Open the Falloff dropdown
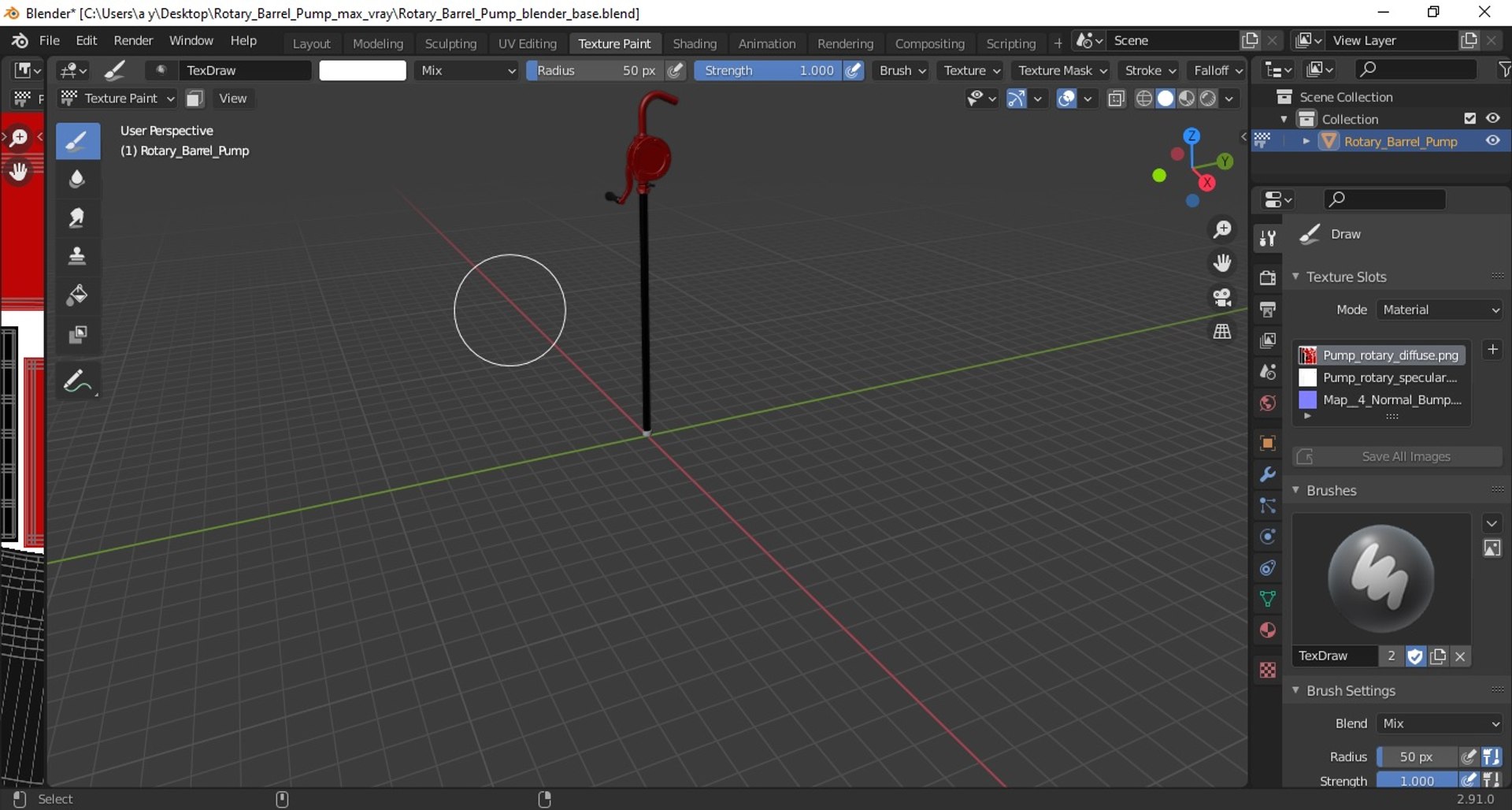 (1217, 70)
